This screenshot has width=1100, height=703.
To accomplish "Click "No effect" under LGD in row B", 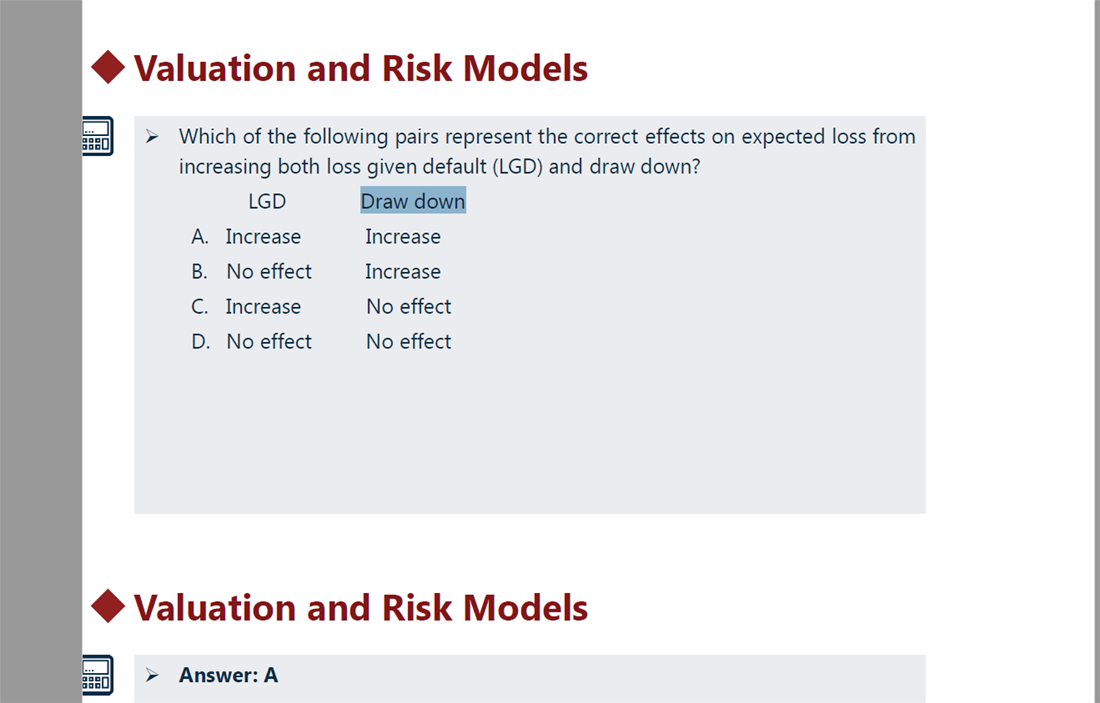I will [x=269, y=272].
